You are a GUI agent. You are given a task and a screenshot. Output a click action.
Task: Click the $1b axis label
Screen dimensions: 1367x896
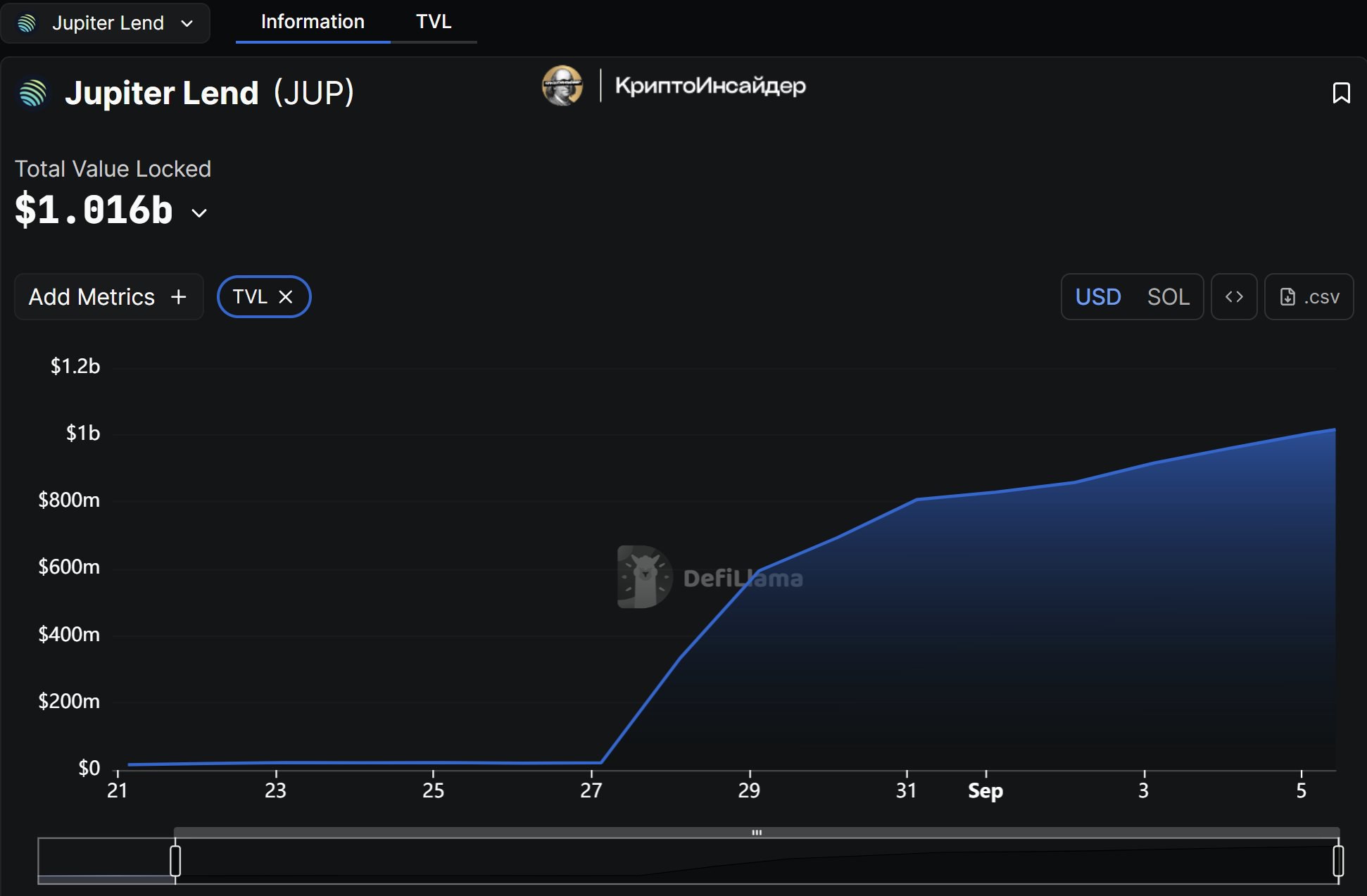[82, 434]
